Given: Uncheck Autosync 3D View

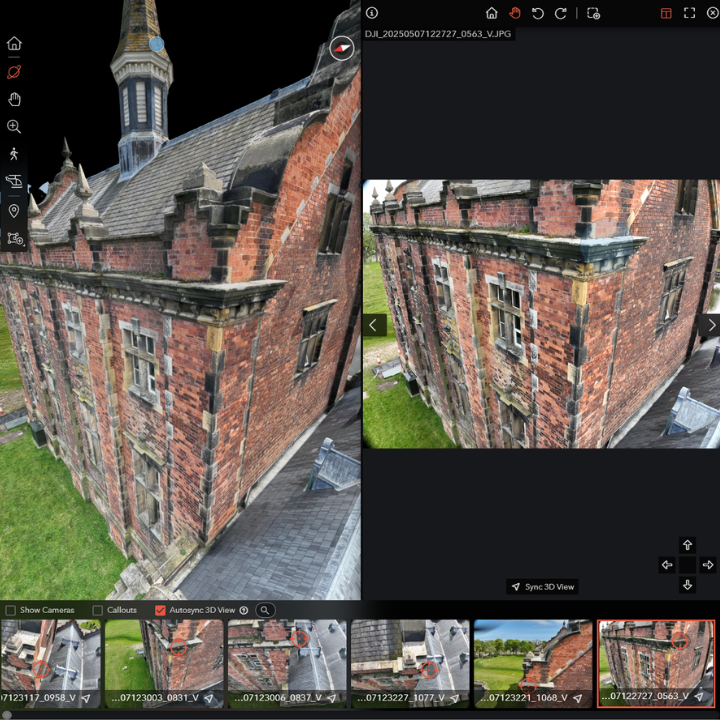Looking at the screenshot, I should [160, 610].
